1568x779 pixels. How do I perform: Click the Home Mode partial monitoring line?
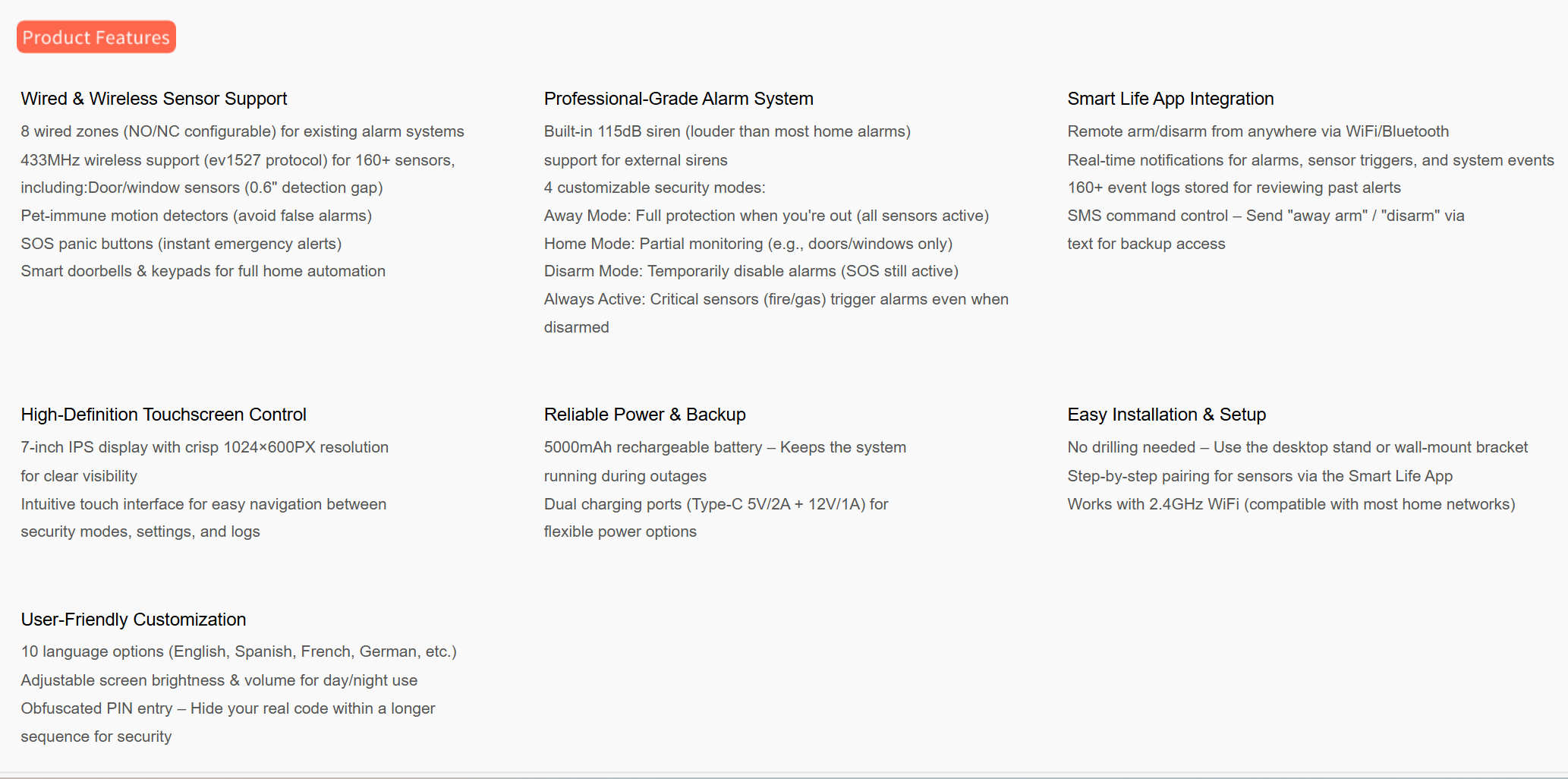coord(748,244)
